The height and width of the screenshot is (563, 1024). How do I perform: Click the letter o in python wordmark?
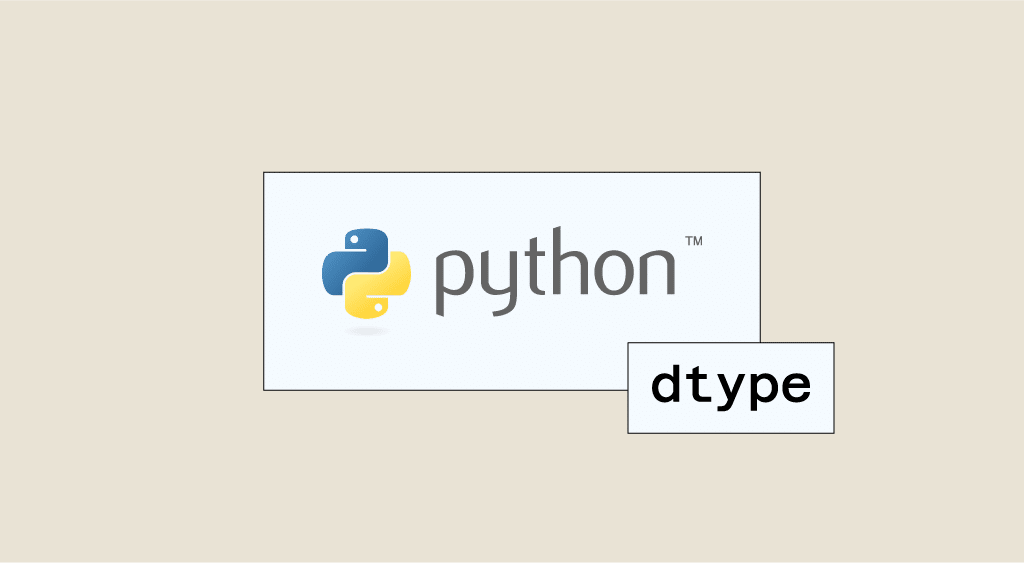pyautogui.click(x=616, y=272)
